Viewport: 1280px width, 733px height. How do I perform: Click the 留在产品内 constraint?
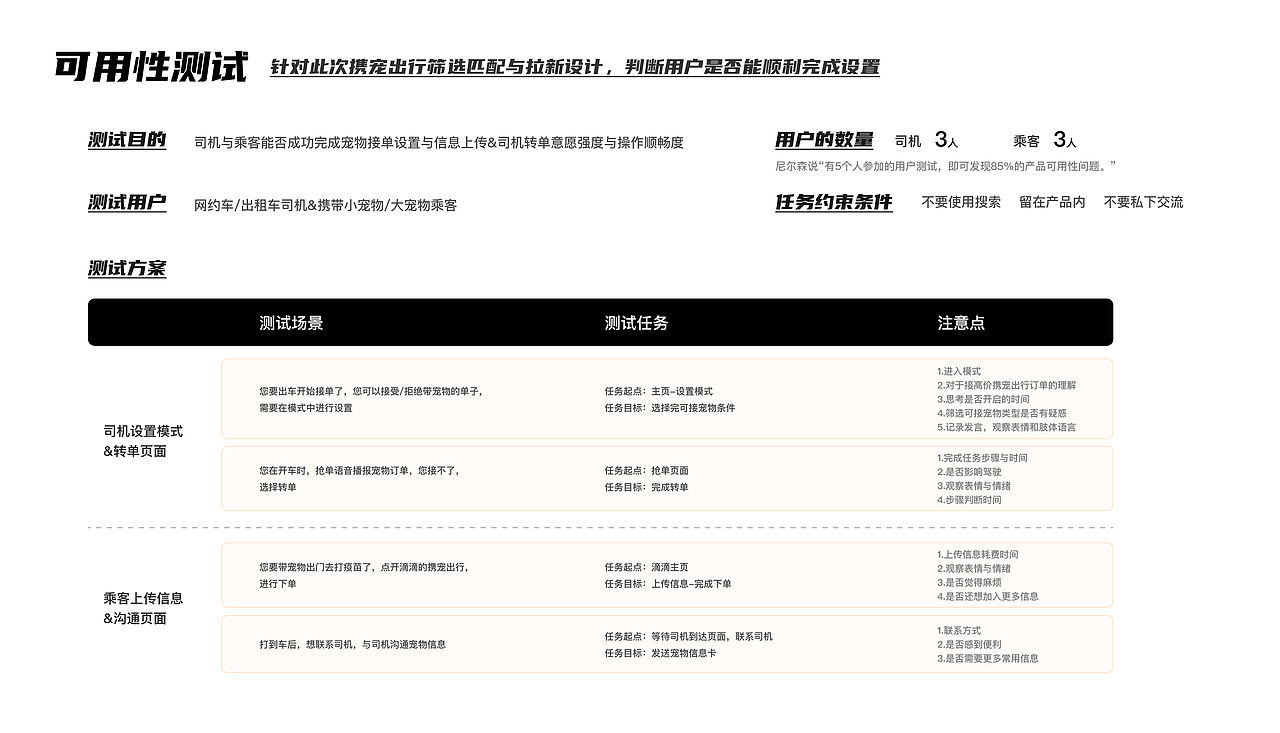point(1052,202)
